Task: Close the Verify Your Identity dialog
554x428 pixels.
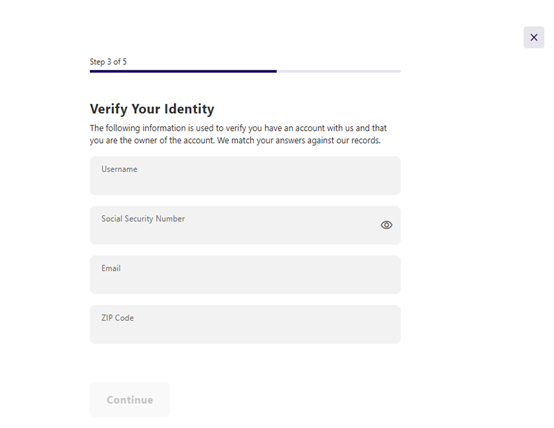Action: [534, 37]
